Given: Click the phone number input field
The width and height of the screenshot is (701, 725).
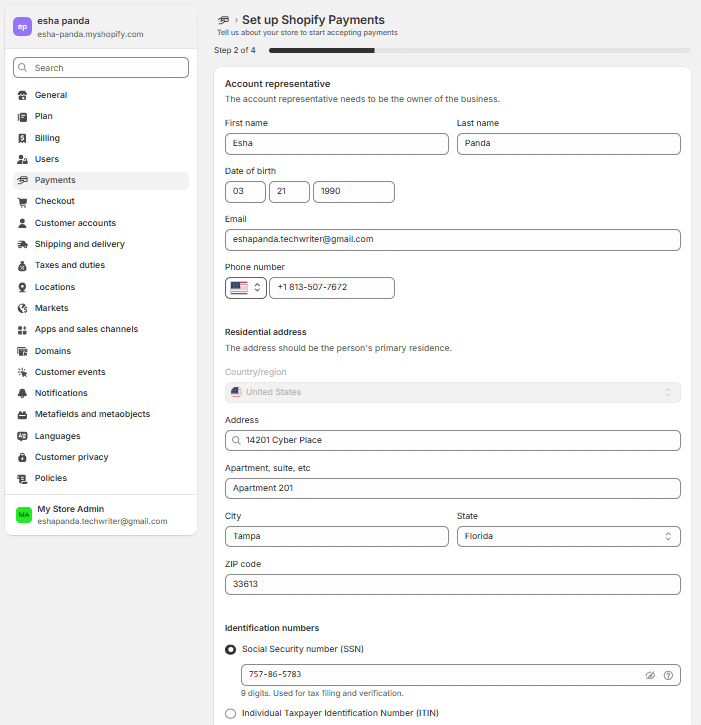Looking at the screenshot, I should coord(332,288).
